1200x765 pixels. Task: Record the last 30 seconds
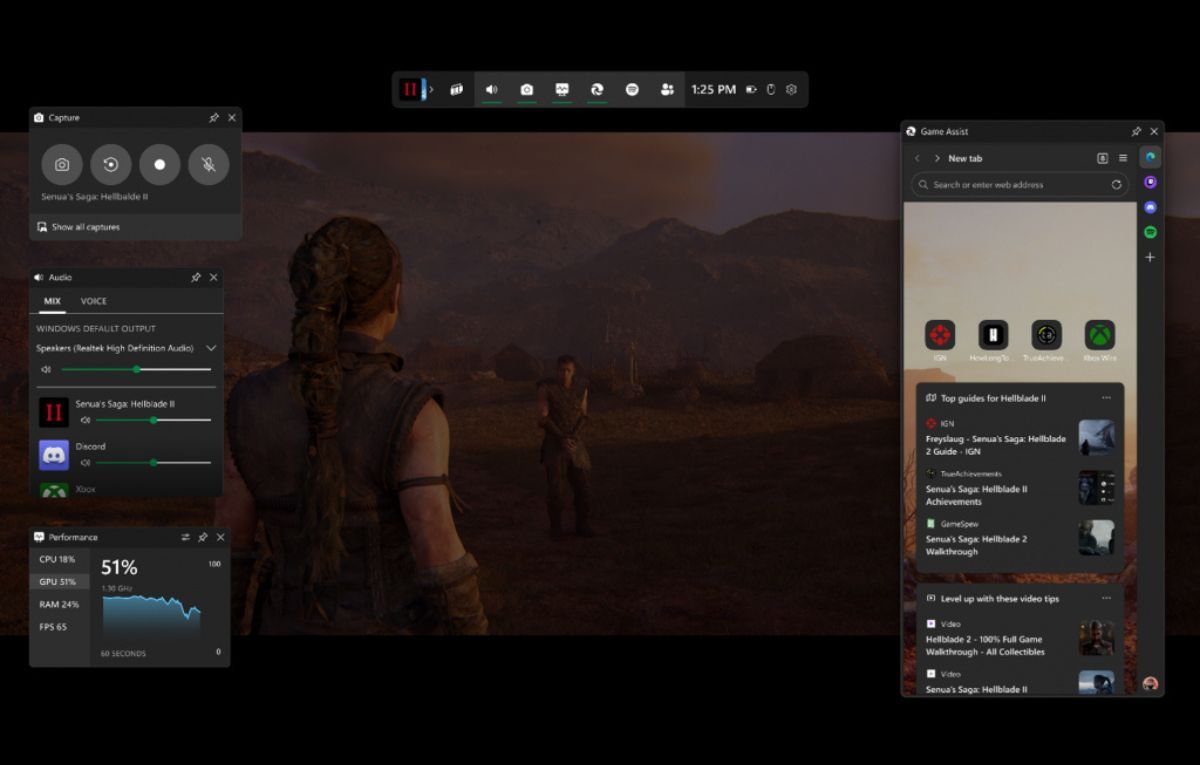coord(111,164)
